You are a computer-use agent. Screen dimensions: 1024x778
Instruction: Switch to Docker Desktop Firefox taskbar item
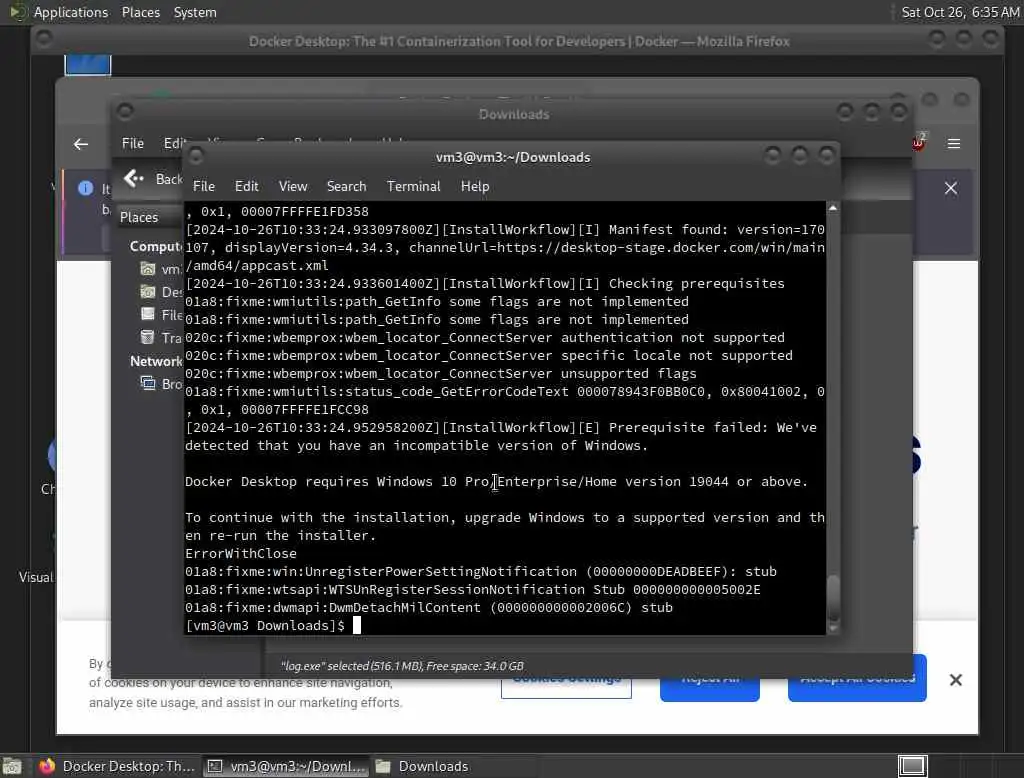[118, 766]
